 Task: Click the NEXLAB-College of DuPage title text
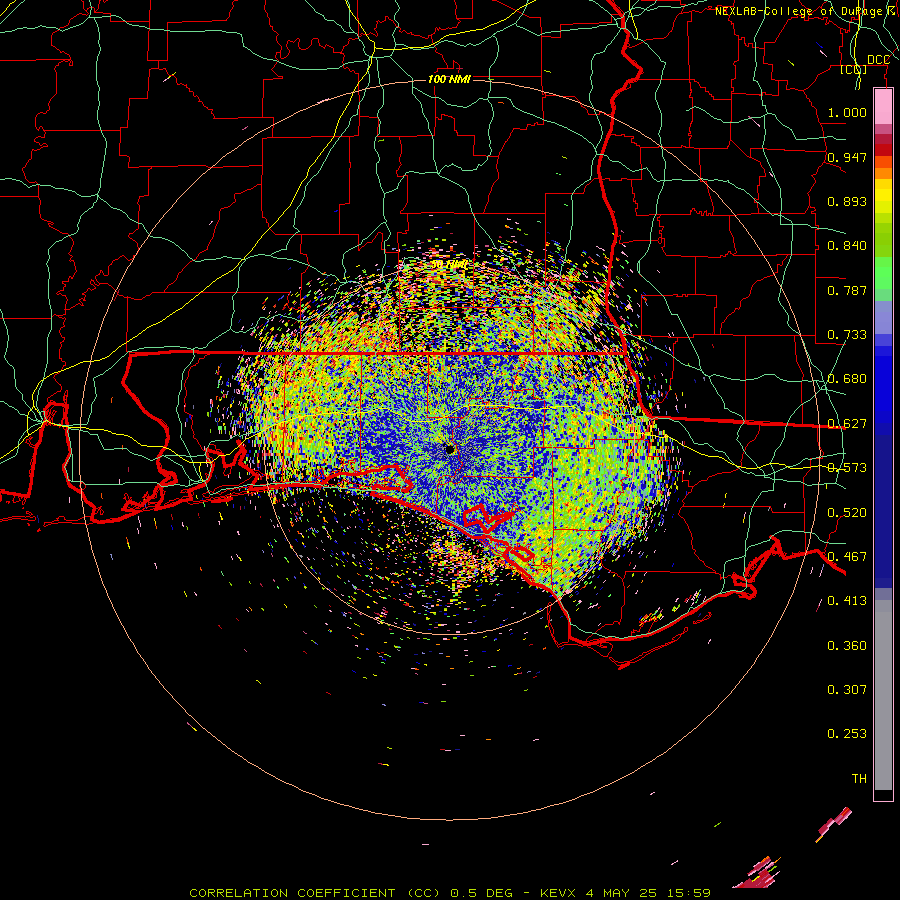click(x=807, y=11)
